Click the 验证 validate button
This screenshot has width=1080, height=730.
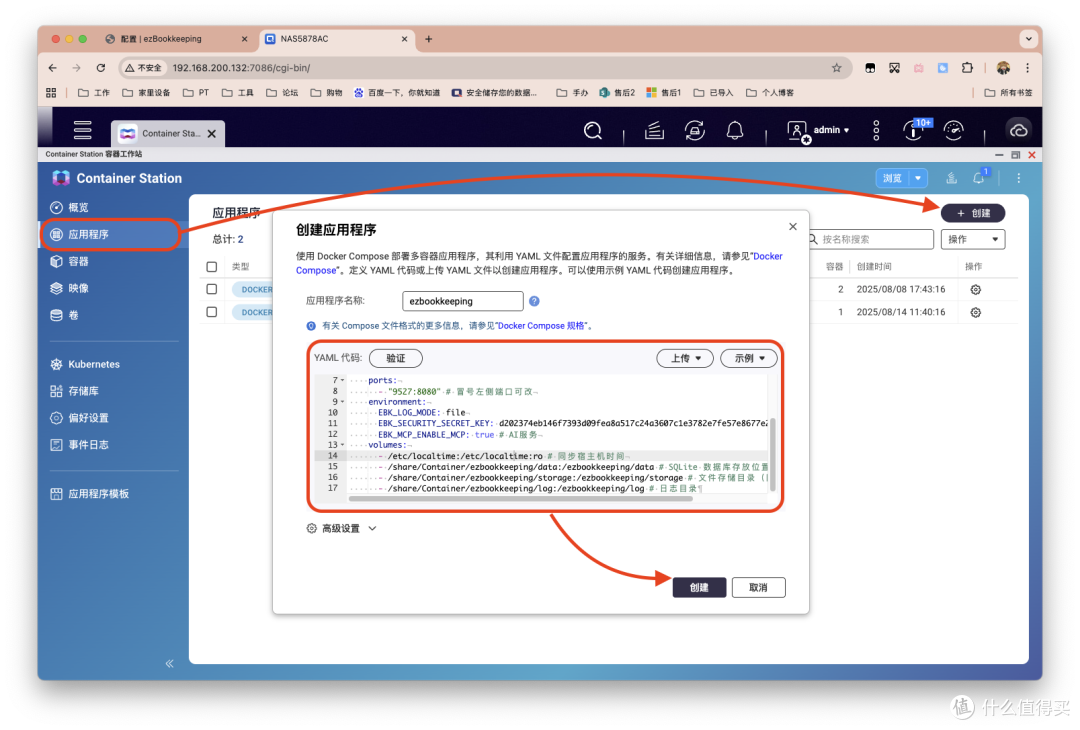coord(395,358)
